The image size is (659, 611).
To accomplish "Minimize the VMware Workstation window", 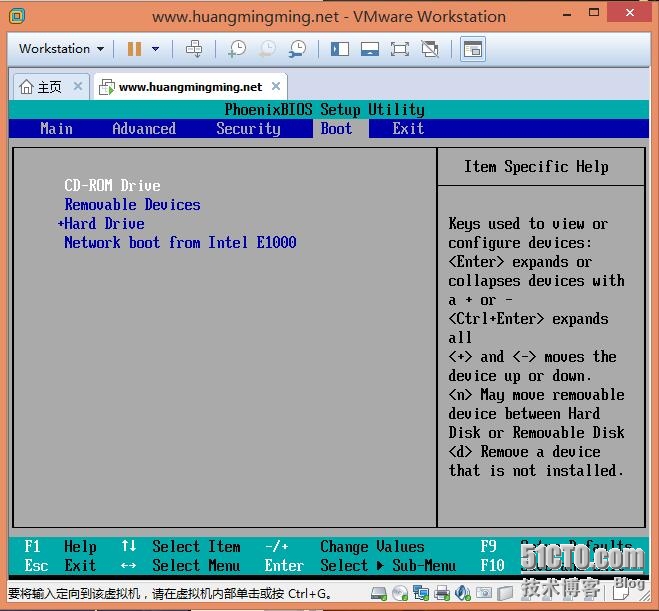I will [567, 14].
